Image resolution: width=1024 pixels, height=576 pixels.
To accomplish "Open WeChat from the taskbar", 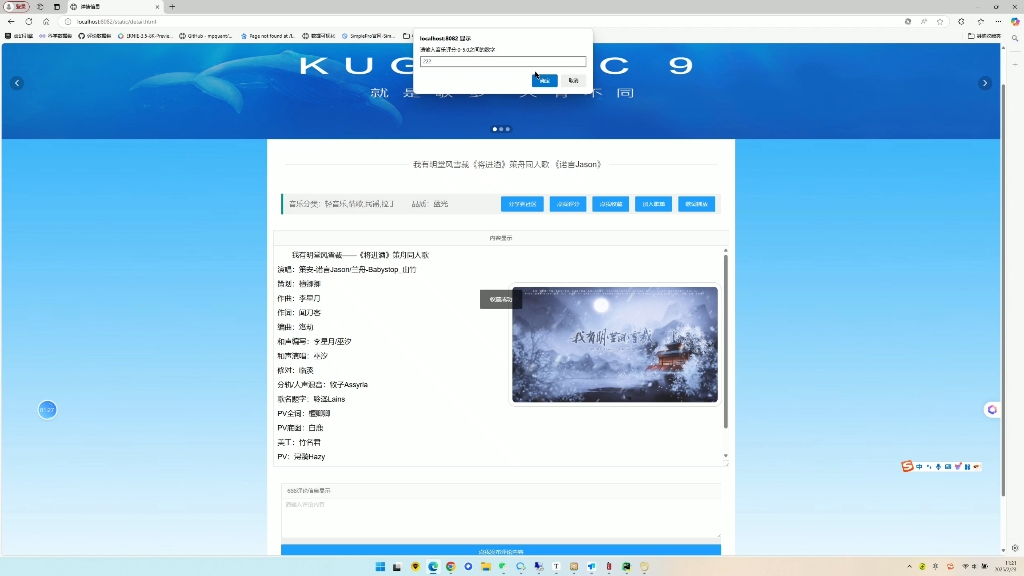I will (503, 567).
